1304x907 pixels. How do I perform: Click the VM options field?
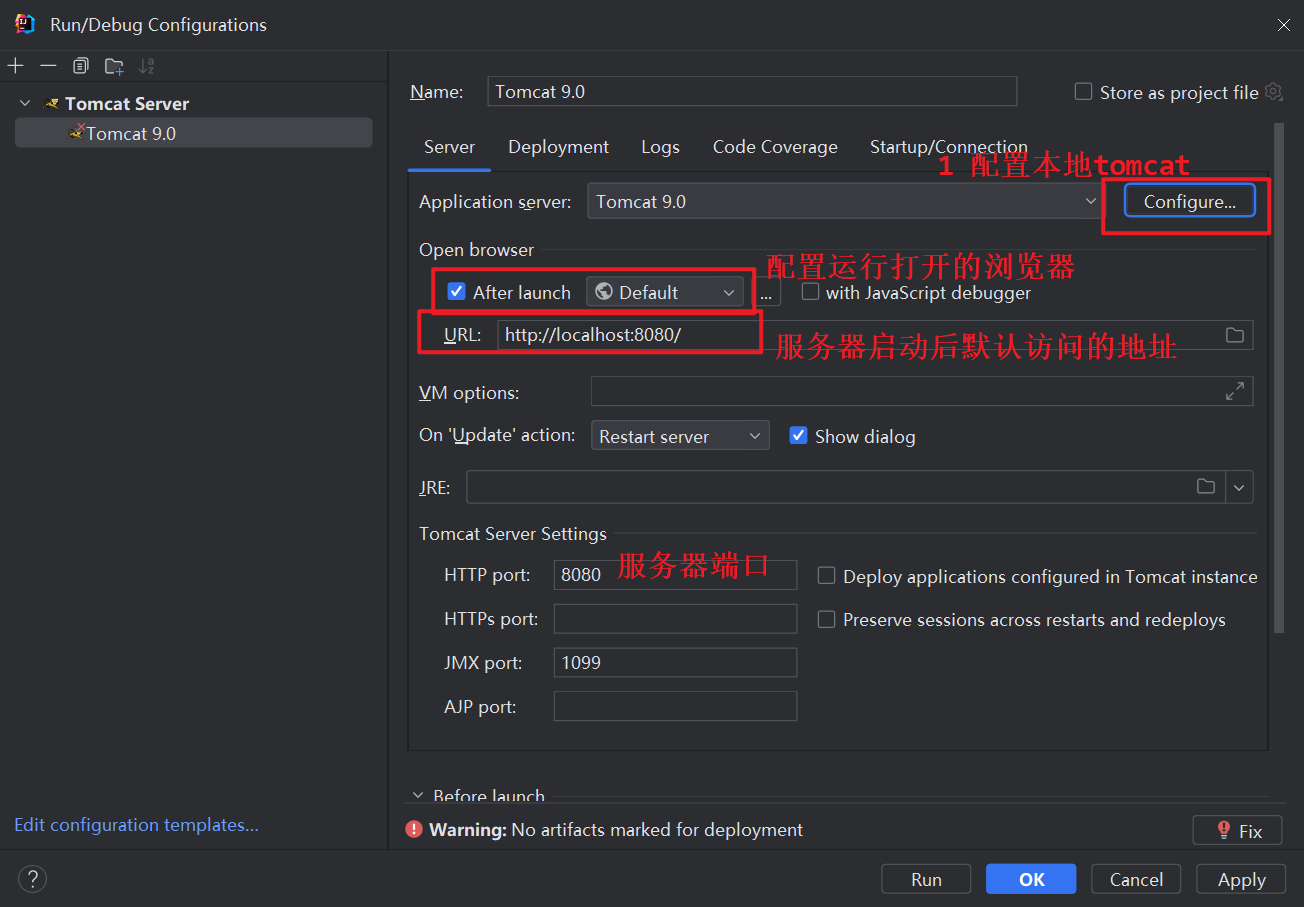click(922, 391)
